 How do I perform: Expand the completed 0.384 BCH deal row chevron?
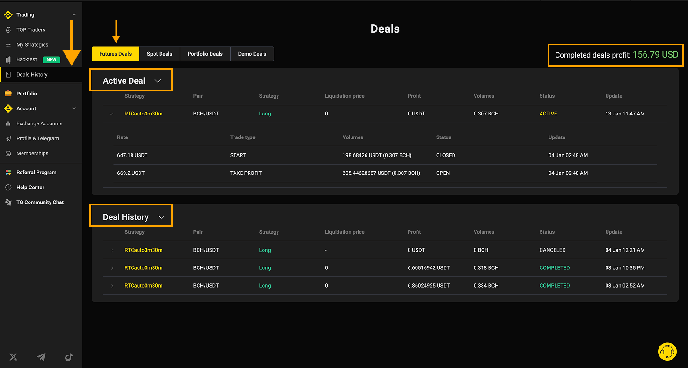tap(112, 286)
